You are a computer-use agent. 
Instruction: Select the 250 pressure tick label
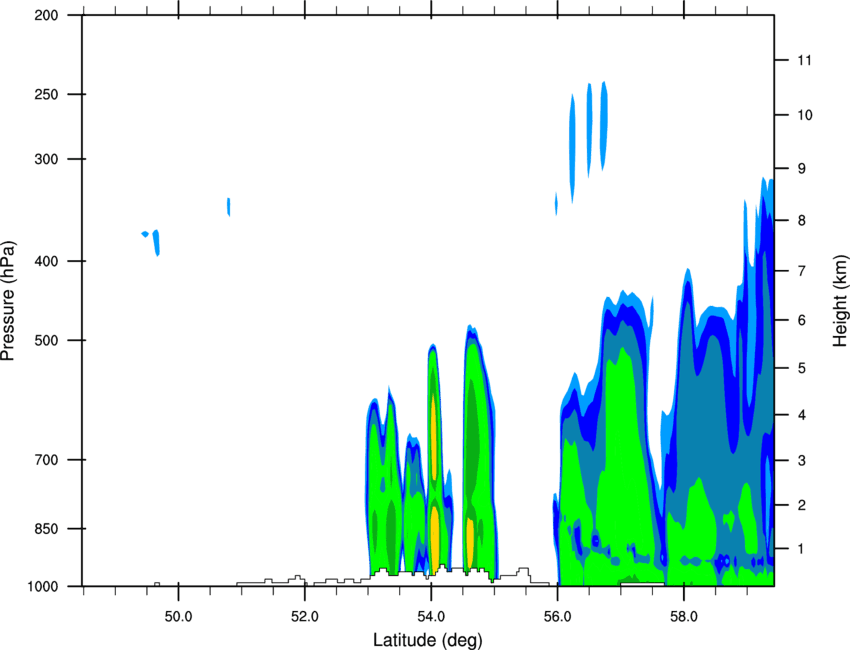46,94
